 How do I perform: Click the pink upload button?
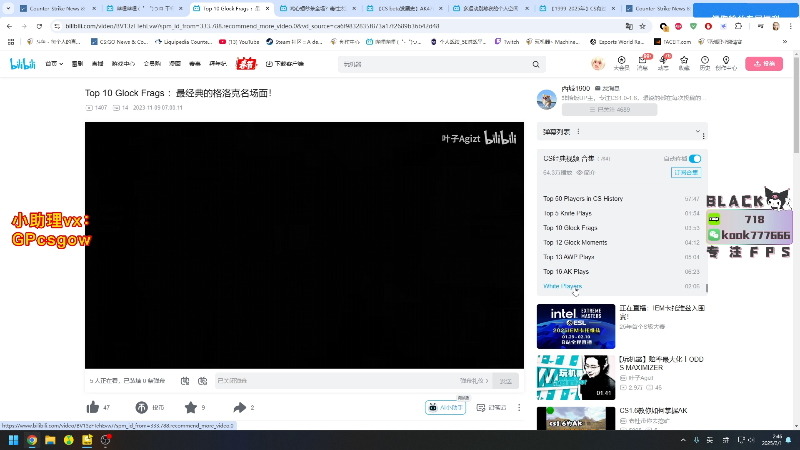[764, 64]
